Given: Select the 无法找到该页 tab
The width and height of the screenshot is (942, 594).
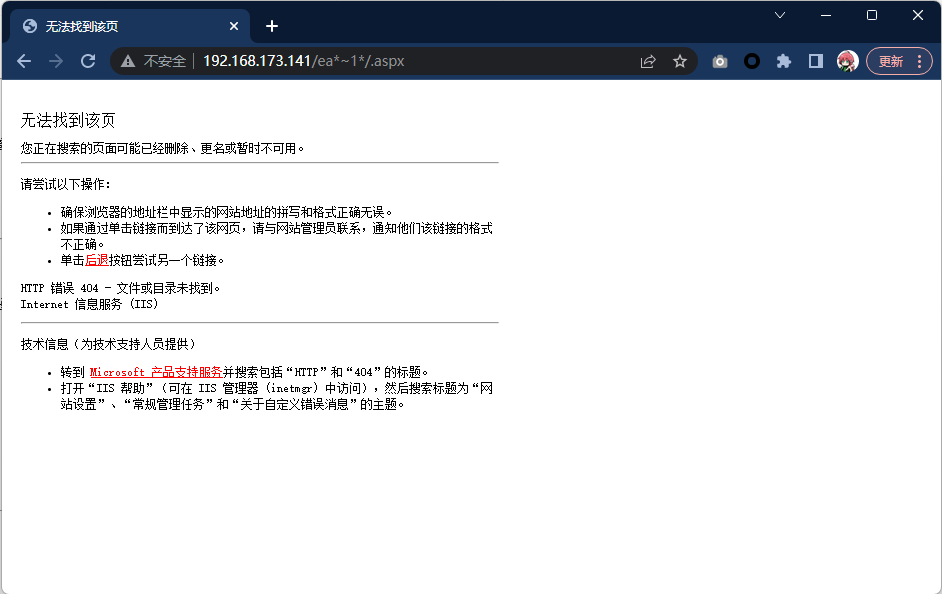Looking at the screenshot, I should (120, 26).
